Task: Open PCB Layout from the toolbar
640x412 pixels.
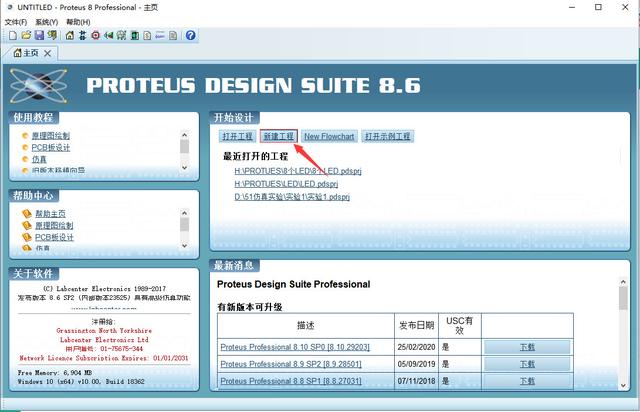Action: pos(96,36)
